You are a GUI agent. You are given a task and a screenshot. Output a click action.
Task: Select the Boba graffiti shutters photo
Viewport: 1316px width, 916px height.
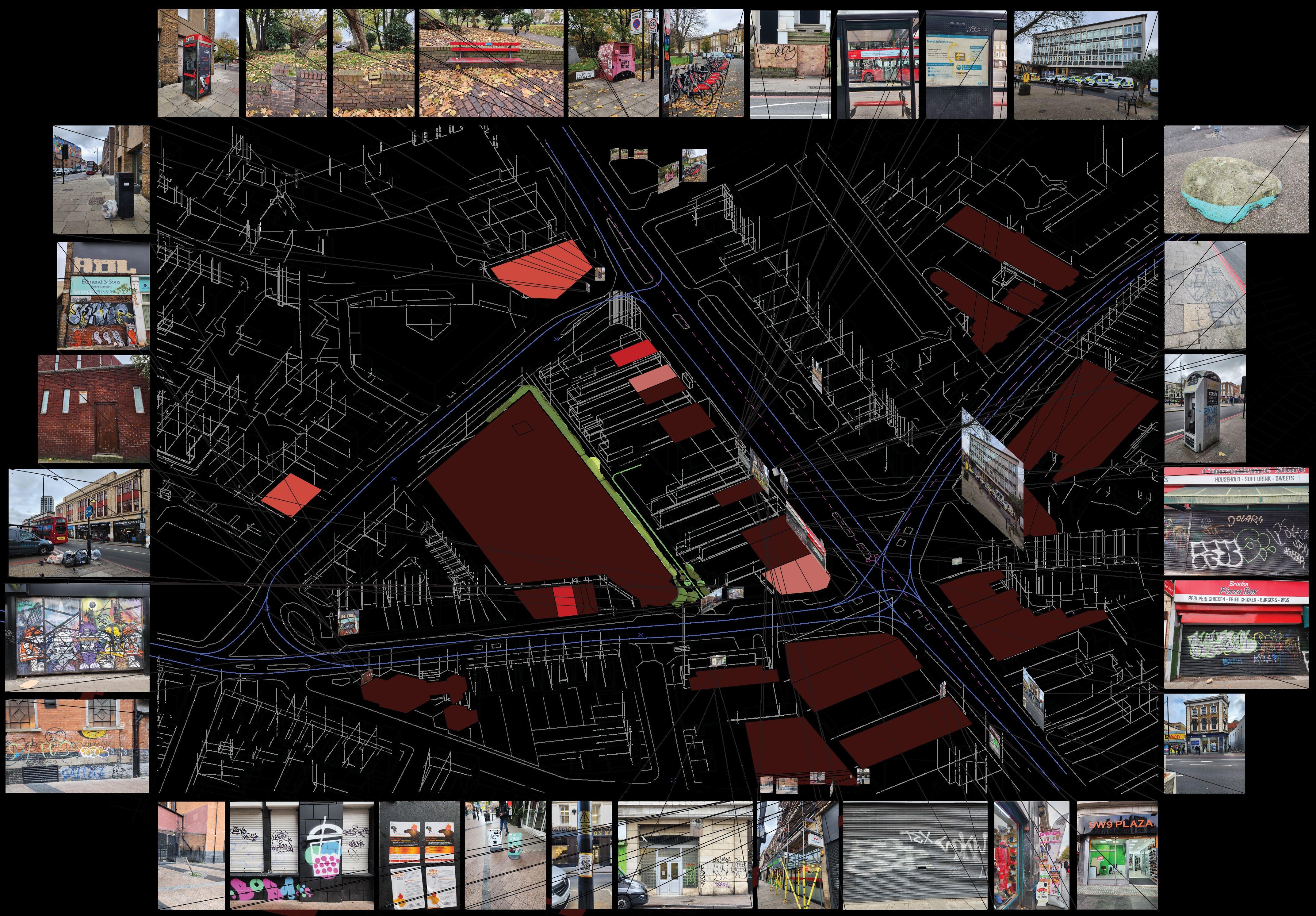(301, 855)
